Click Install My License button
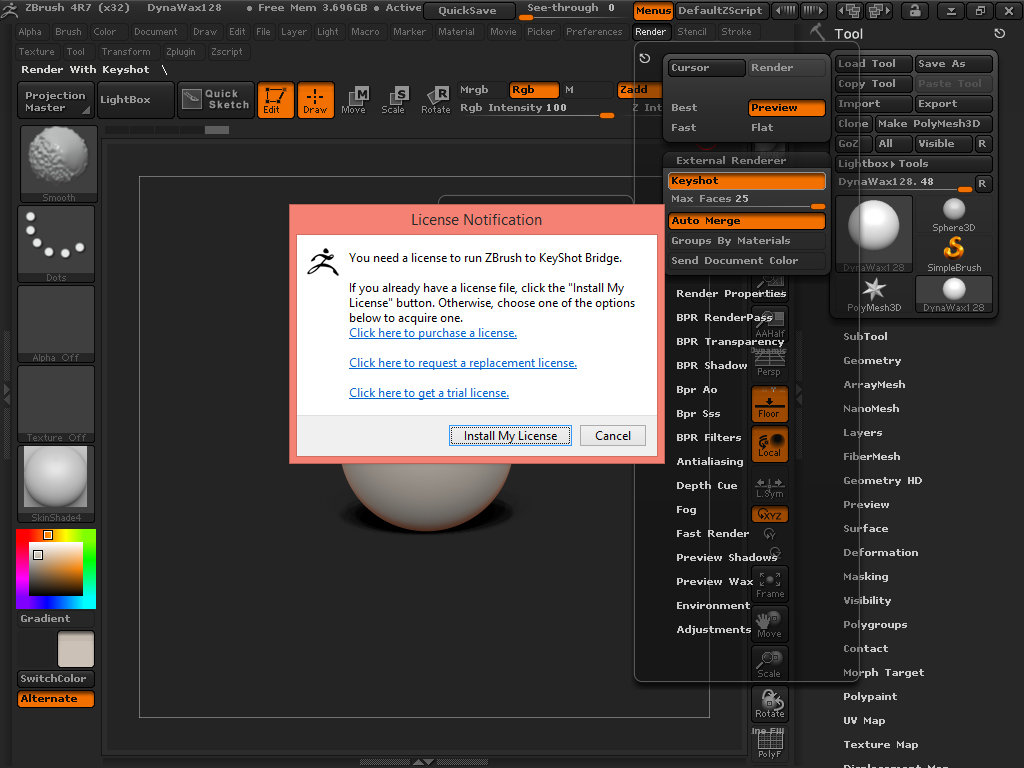This screenshot has height=768, width=1024. coord(510,436)
